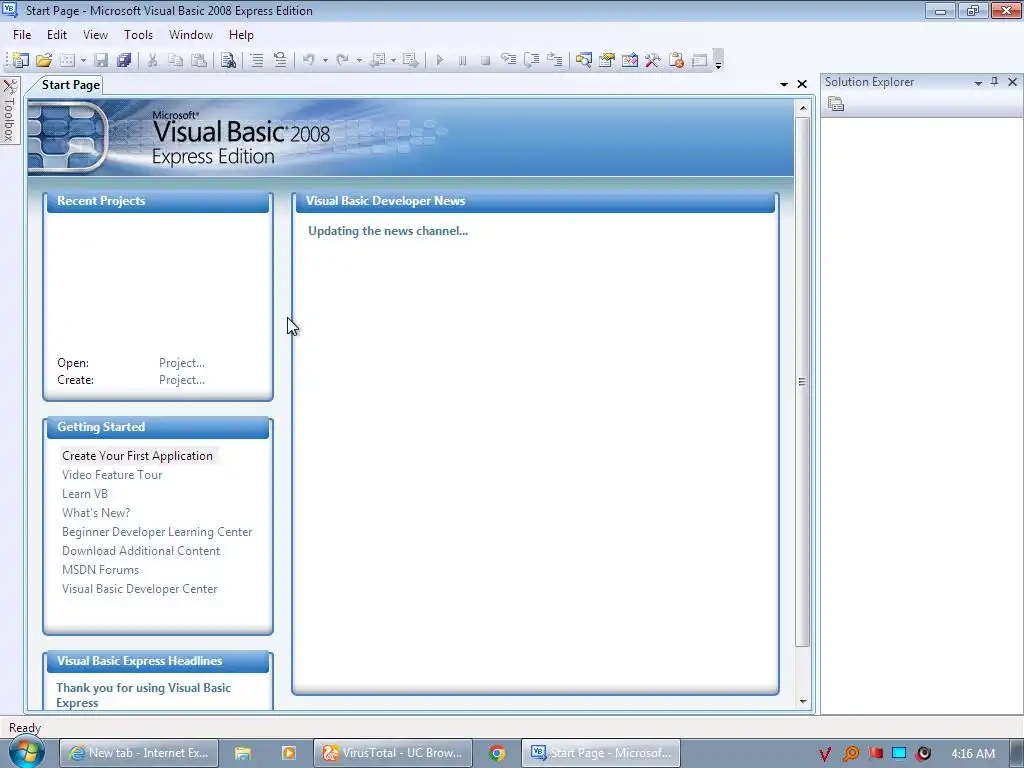Click the Properties Window toolbar icon

[607, 60]
